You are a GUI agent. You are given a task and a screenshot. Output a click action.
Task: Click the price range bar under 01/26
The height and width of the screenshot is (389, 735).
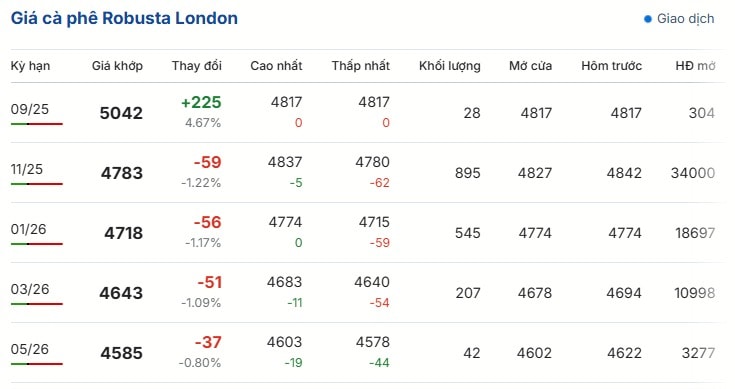click(x=37, y=244)
